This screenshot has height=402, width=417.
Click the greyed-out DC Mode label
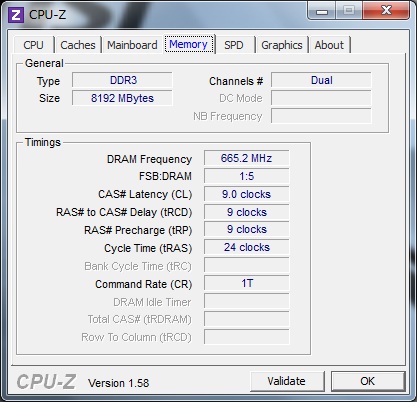click(241, 98)
